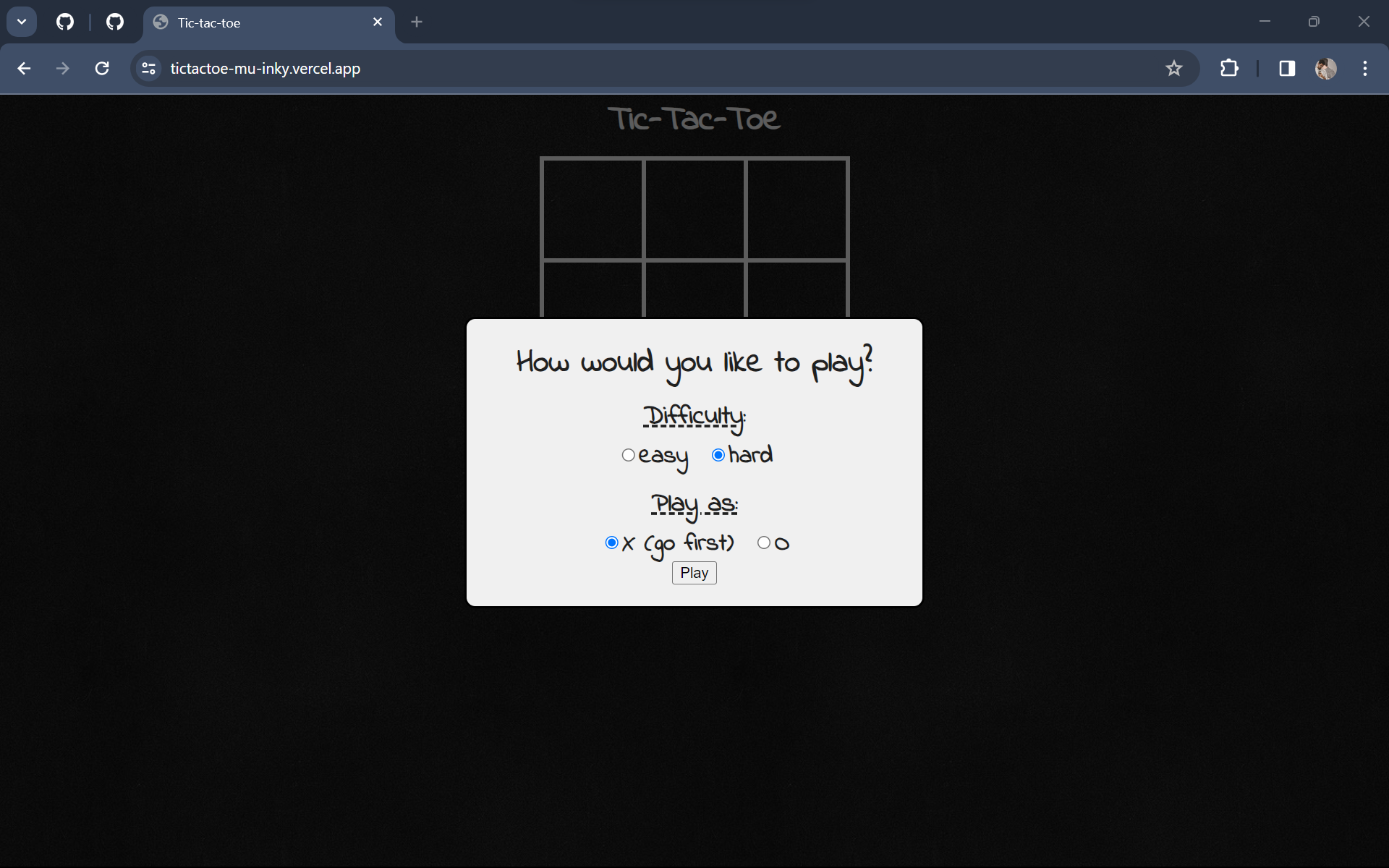View site information icon in address bar
The height and width of the screenshot is (868, 1389).
coord(149,68)
